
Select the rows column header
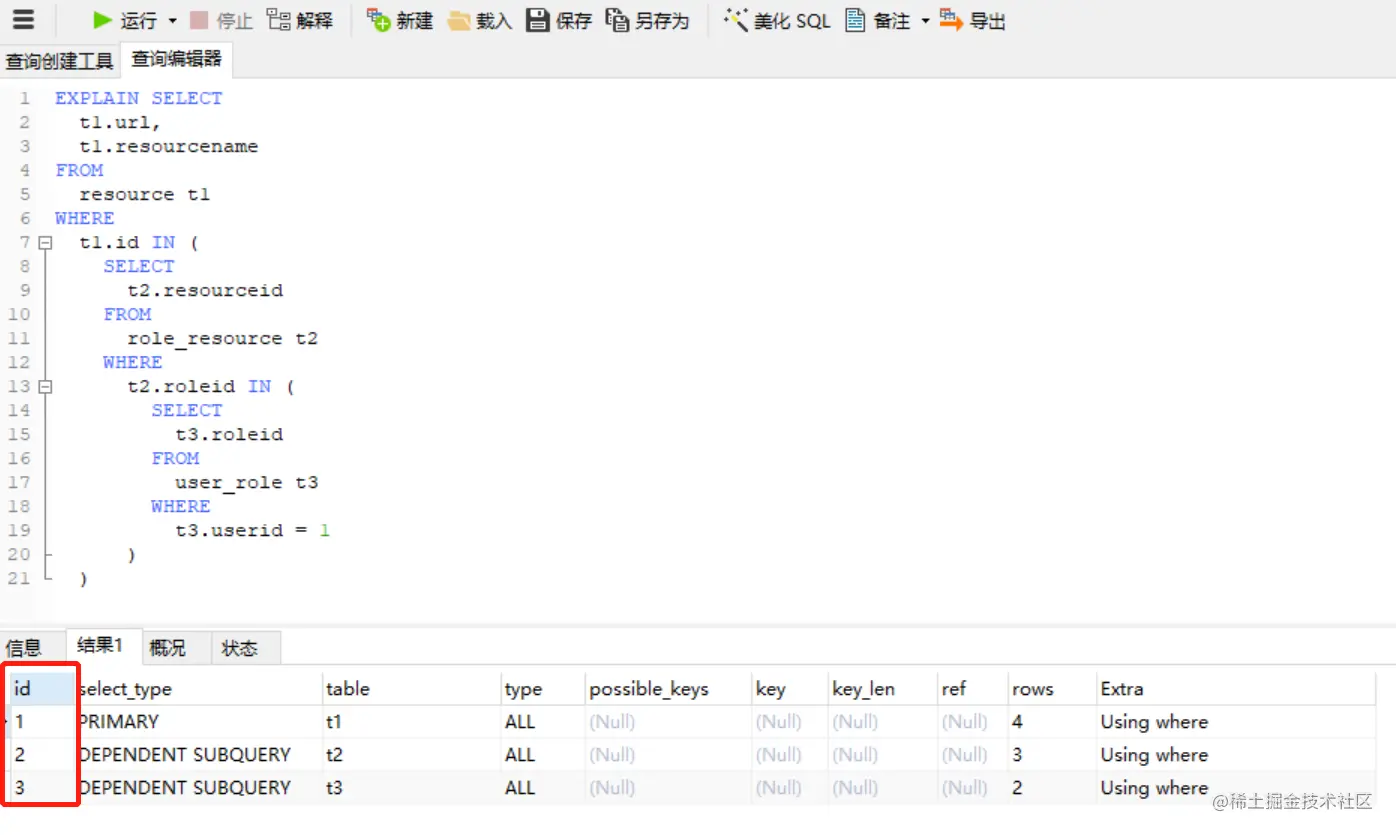click(x=1052, y=689)
